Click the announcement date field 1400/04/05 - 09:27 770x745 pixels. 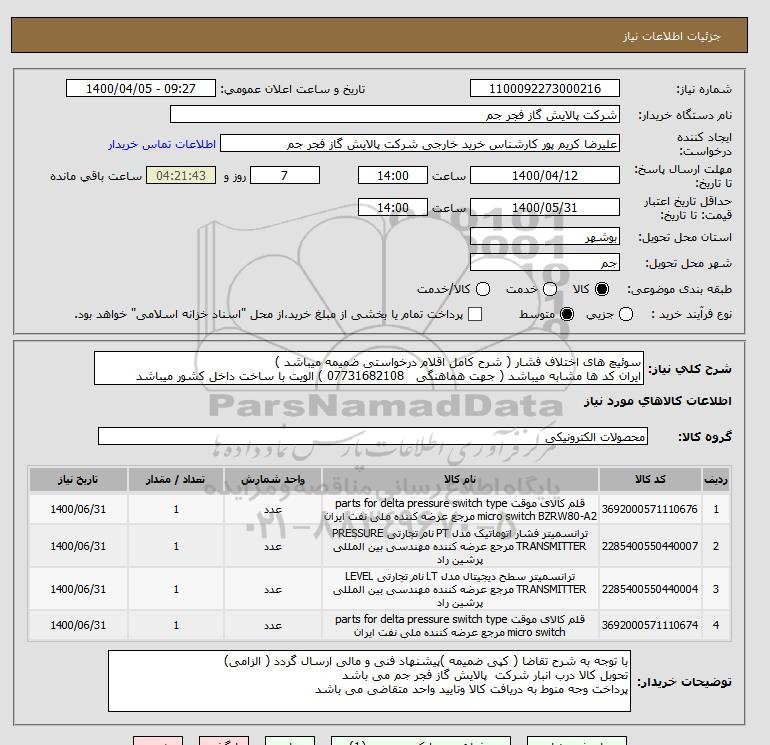(140, 88)
